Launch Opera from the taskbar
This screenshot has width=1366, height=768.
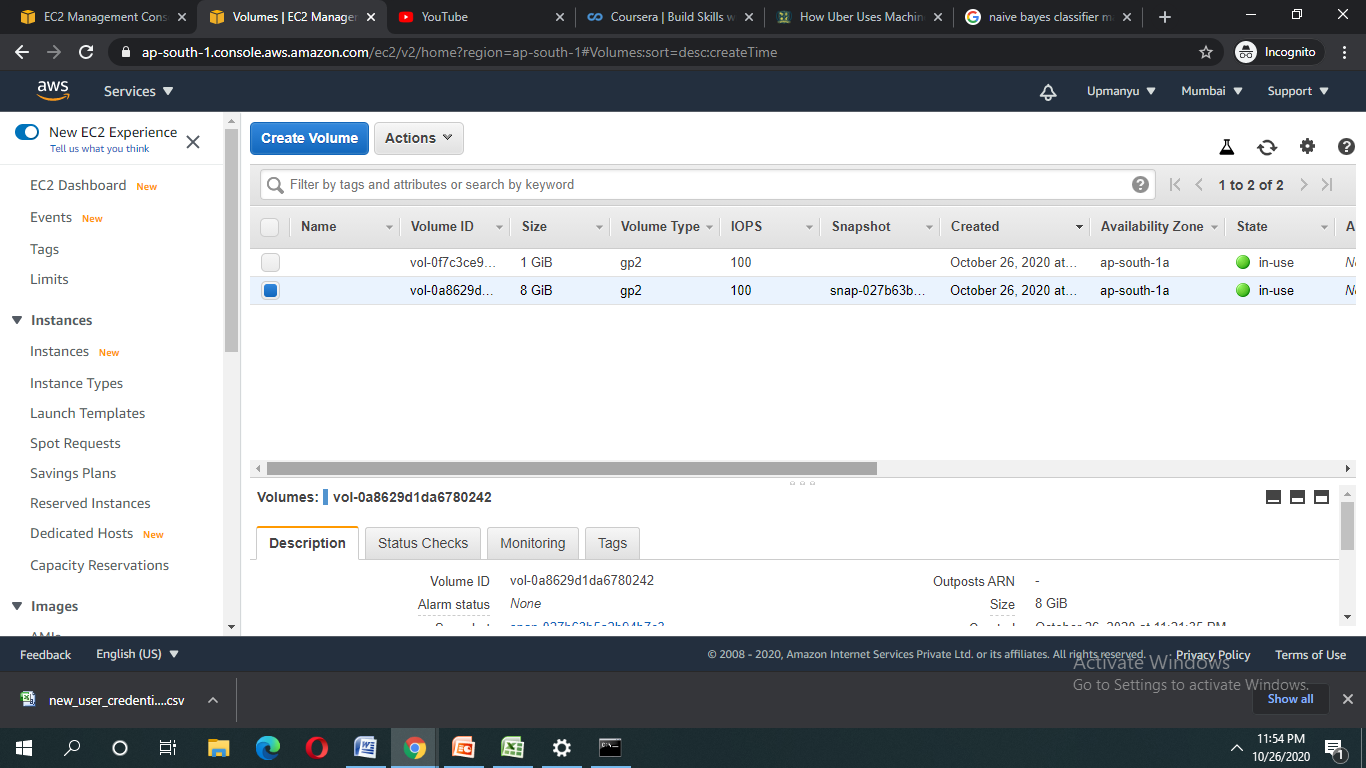(317, 747)
